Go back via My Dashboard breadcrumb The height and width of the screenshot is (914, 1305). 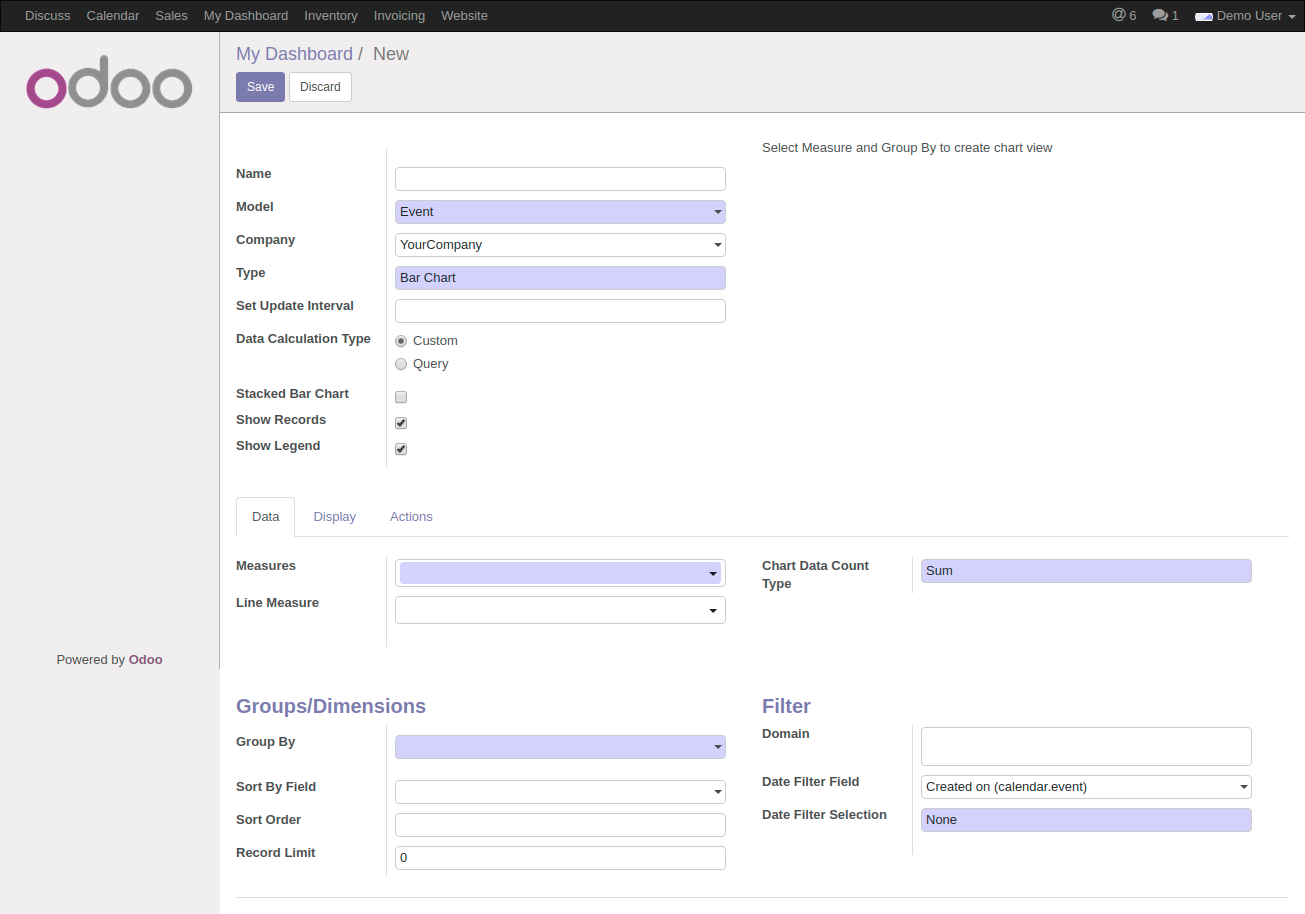(294, 54)
